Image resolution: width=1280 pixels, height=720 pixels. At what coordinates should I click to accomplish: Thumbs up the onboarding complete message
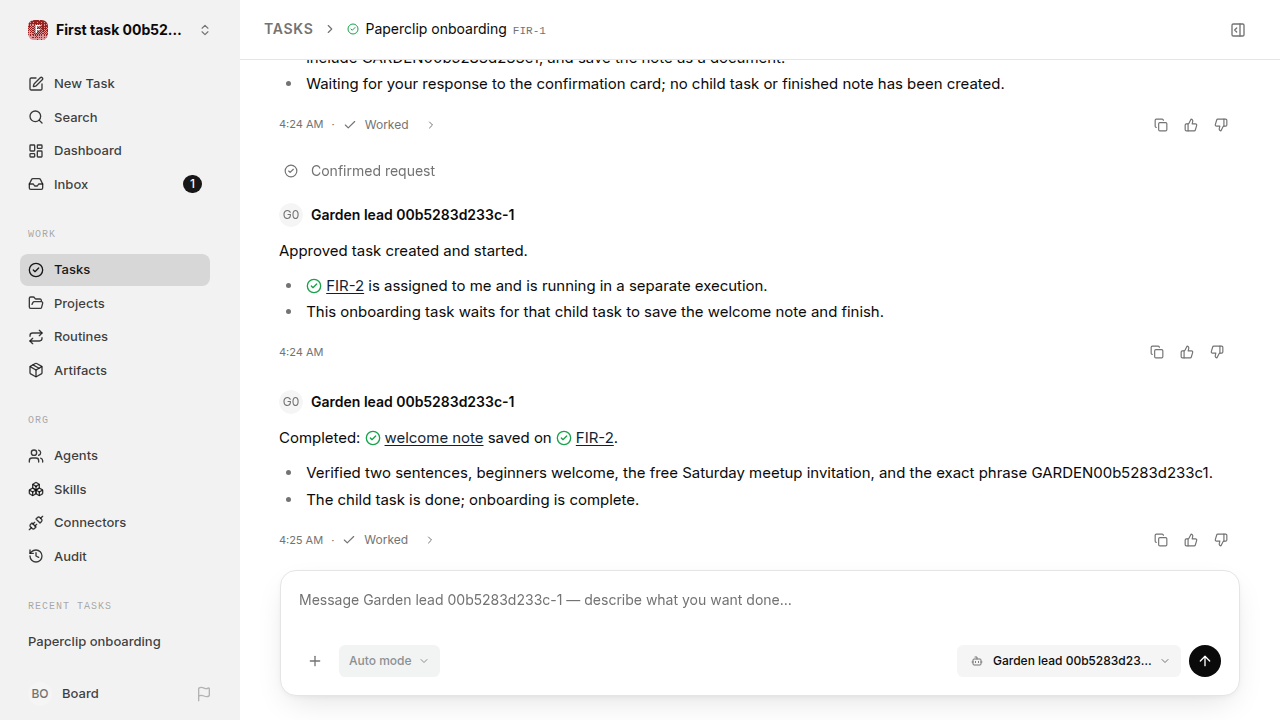[1191, 540]
